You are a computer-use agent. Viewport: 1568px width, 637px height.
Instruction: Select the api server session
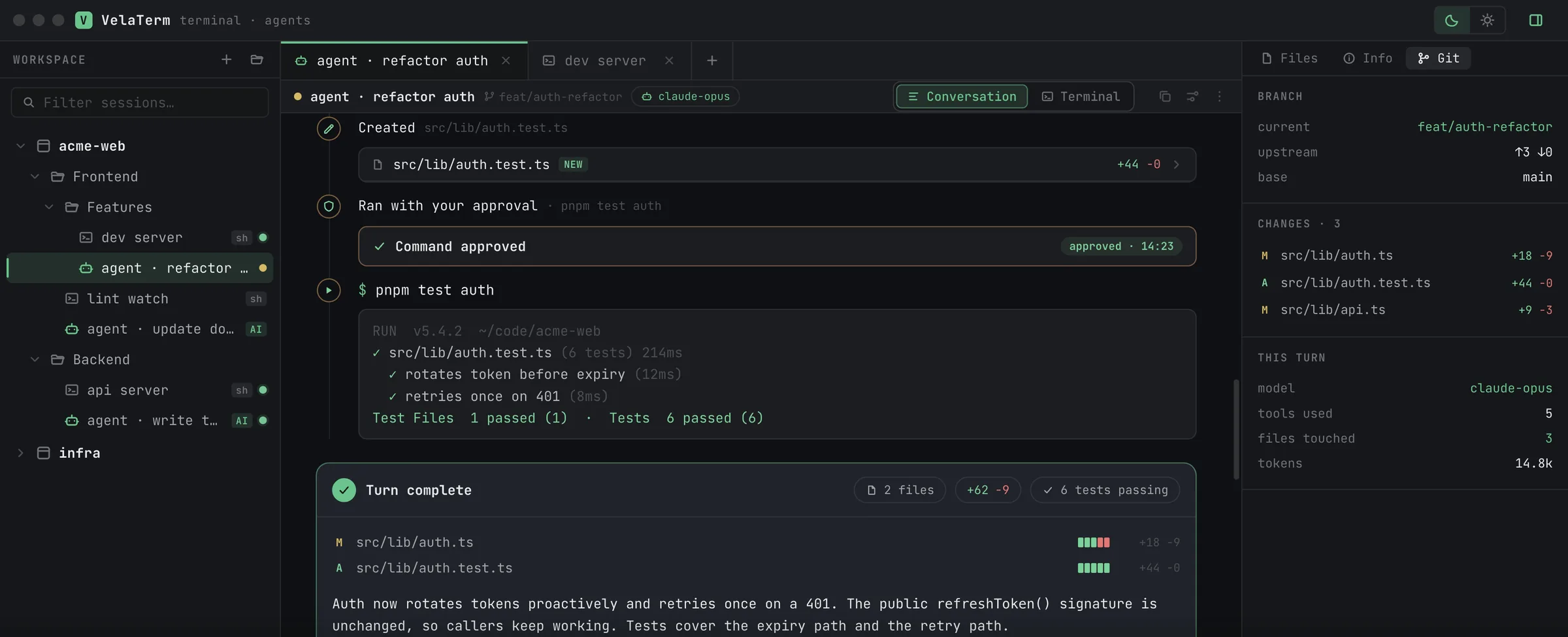coord(140,390)
